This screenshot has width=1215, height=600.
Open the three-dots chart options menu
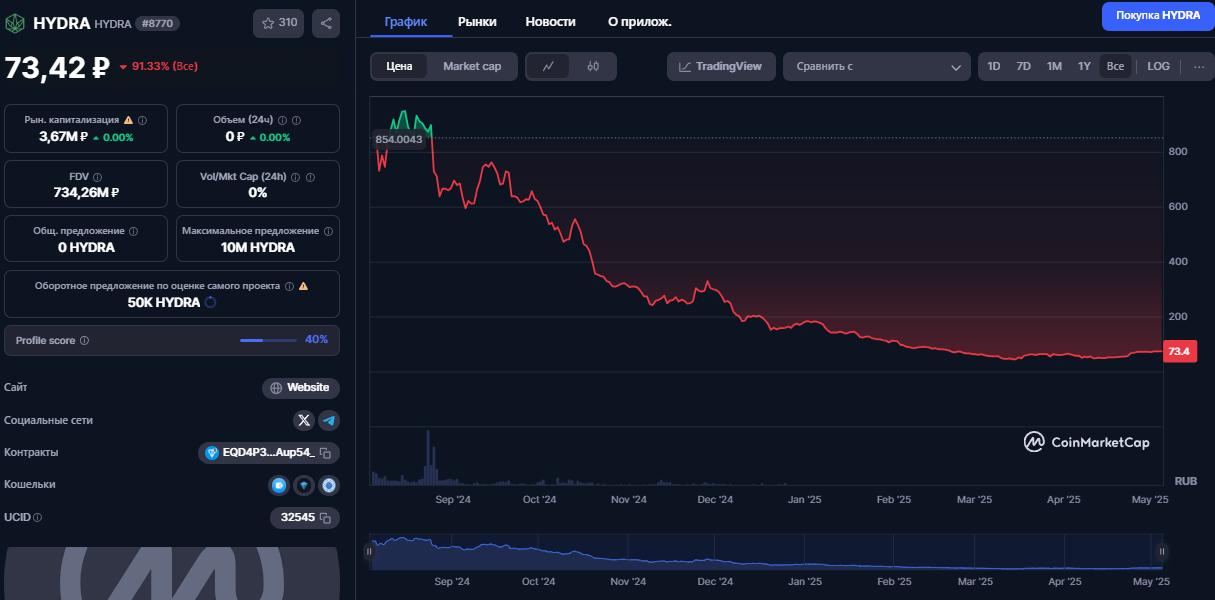1198,67
